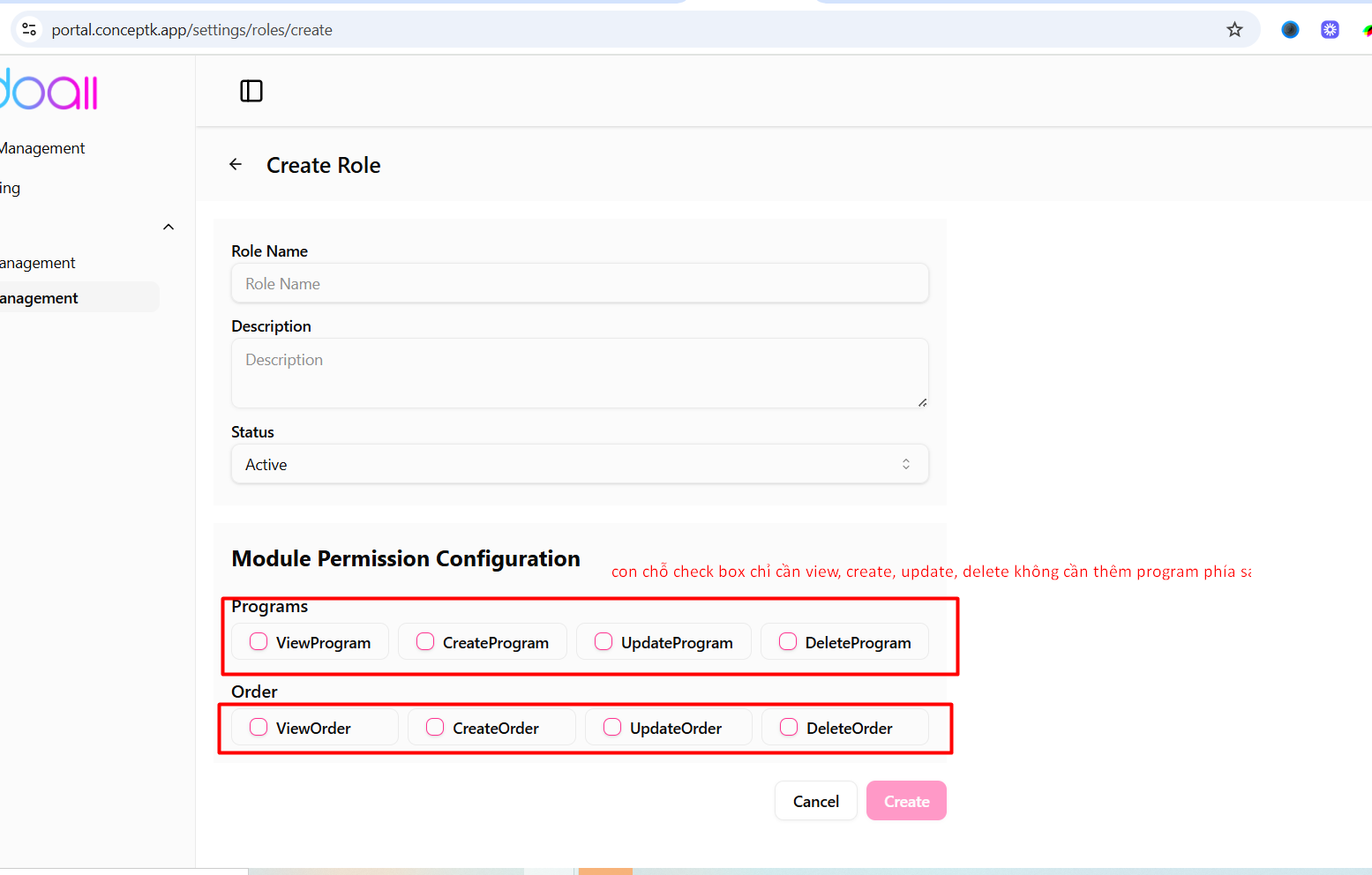Click the back arrow beside Create Role
Screen dimensions: 1372x875
tap(236, 165)
